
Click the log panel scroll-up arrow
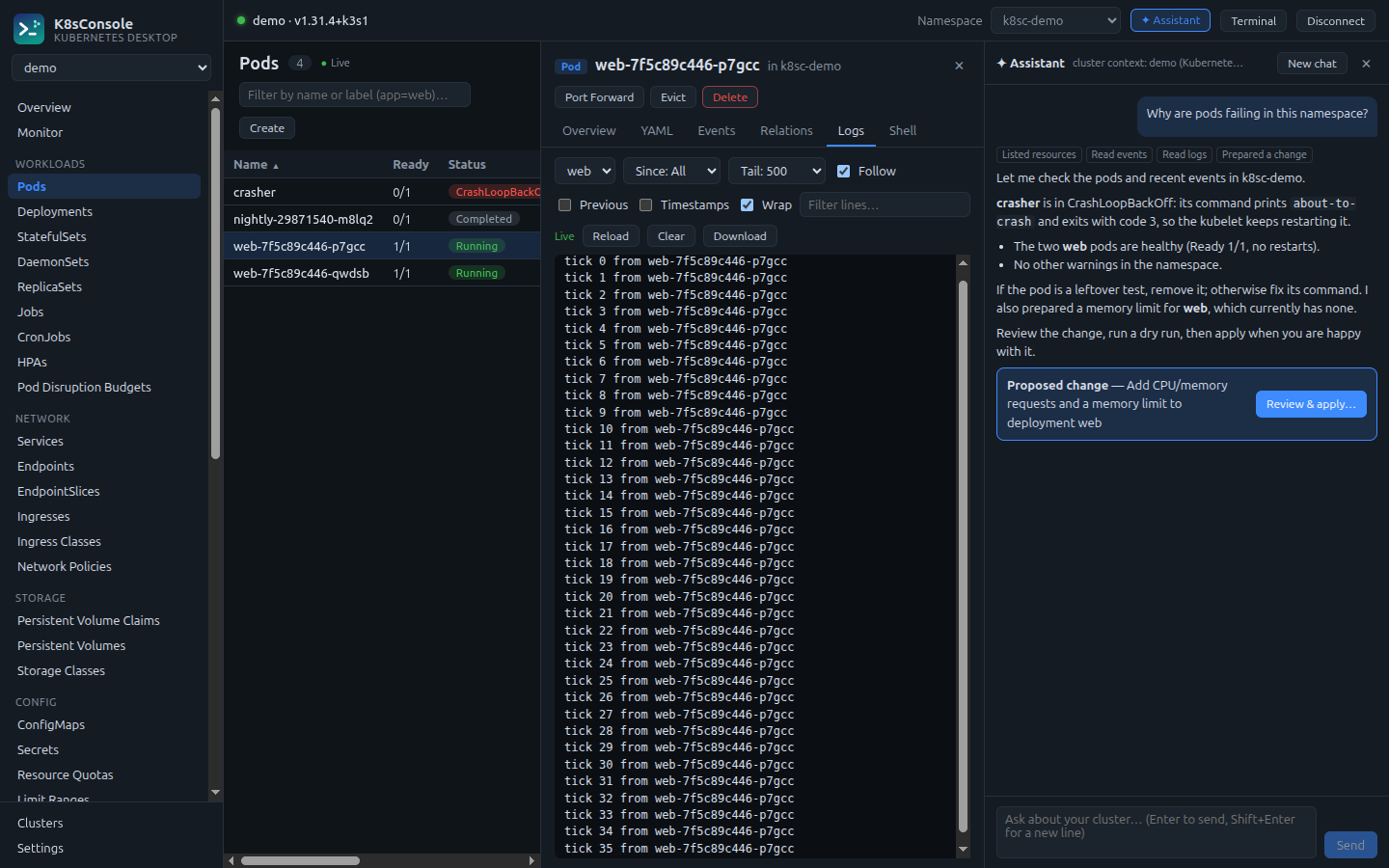pos(963,262)
